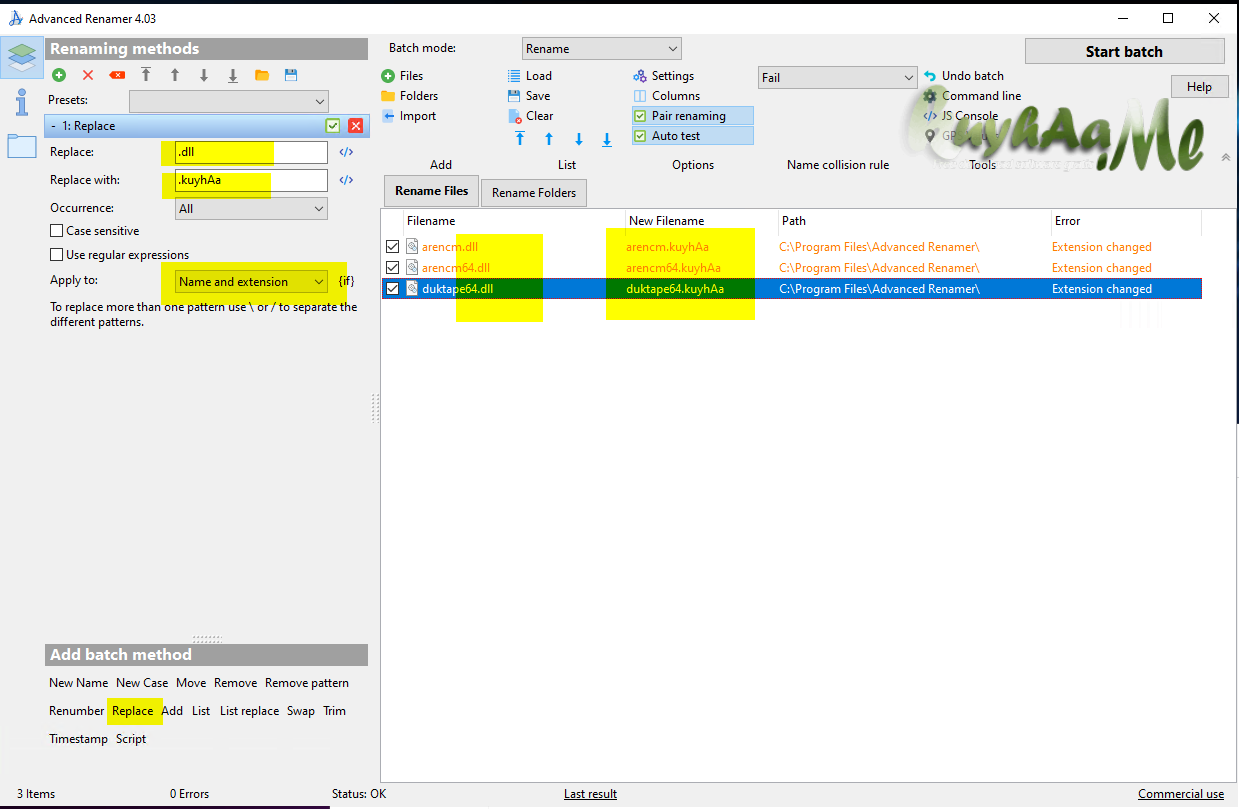Uncheck duktape64.dll file checkbox
This screenshot has width=1239, height=809.
(393, 289)
